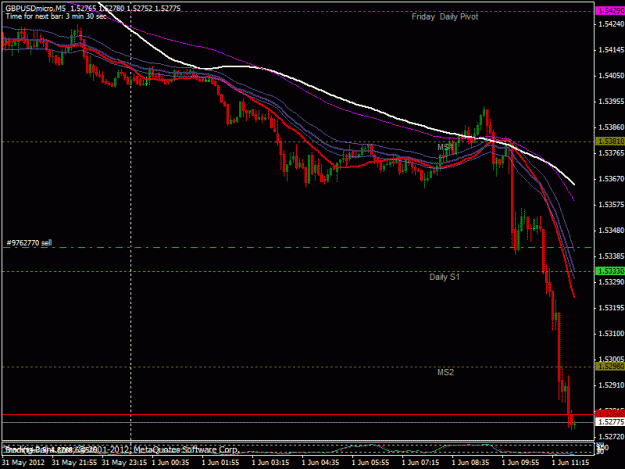Click the 1.53100 value on price axis

611,334
